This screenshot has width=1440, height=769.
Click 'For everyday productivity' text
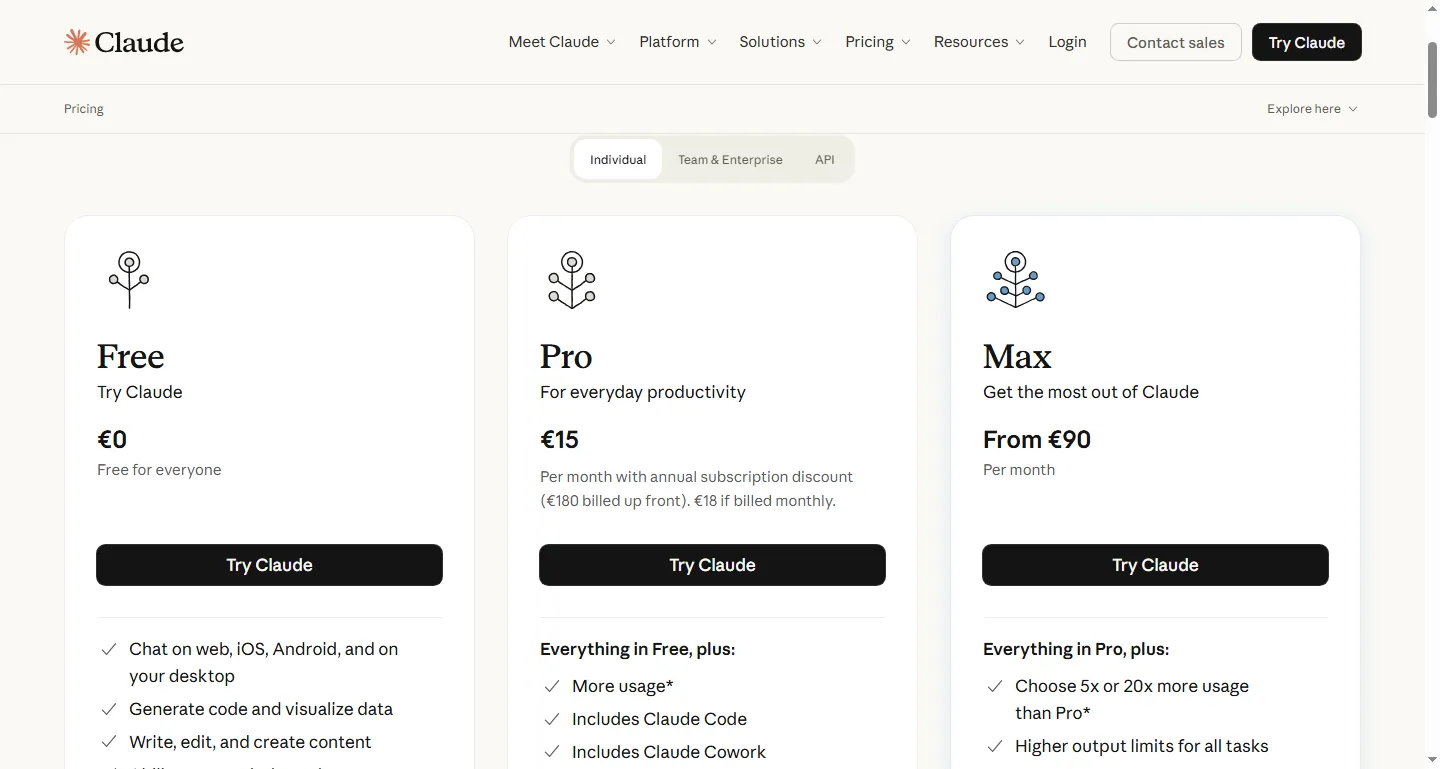pyautogui.click(x=643, y=392)
